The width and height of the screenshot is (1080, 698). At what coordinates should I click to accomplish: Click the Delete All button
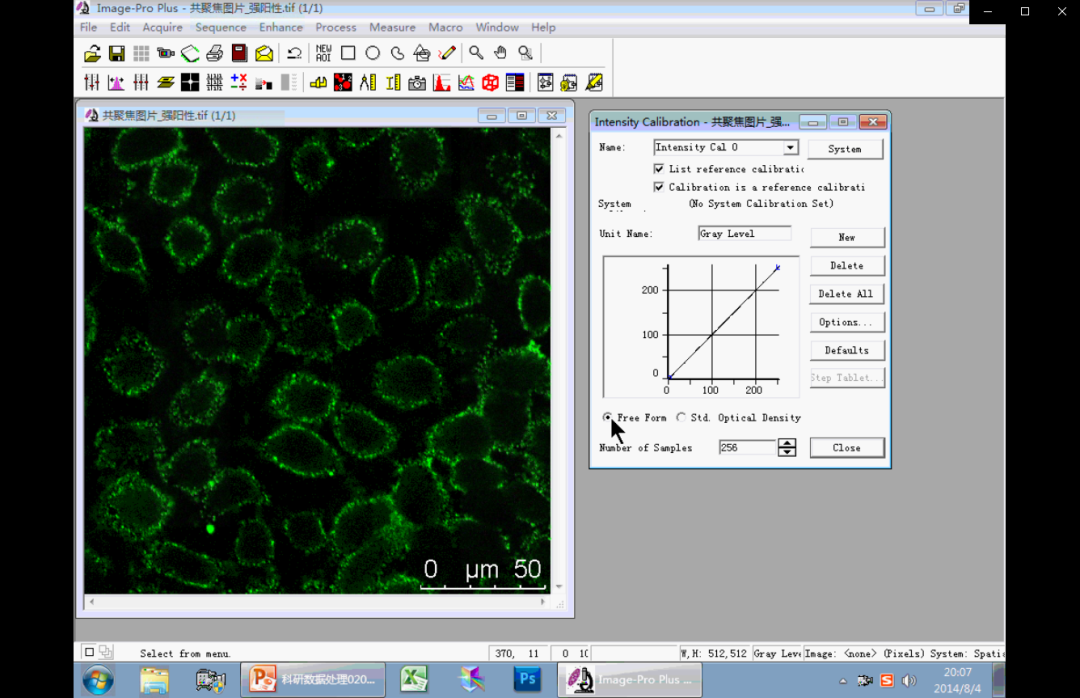[846, 294]
